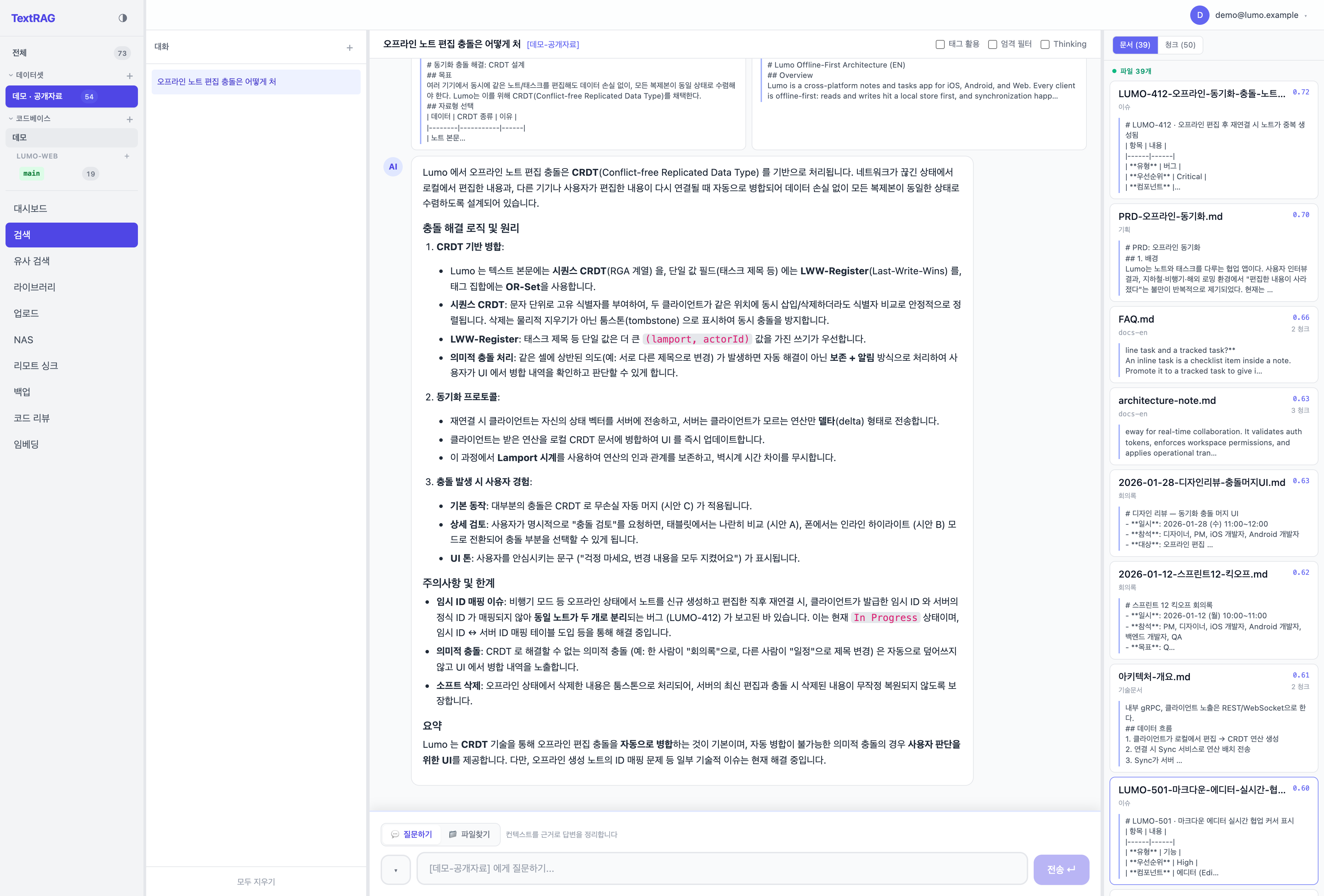Image resolution: width=1324 pixels, height=896 pixels.
Task: Click the In Progress code tag
Action: point(885,618)
